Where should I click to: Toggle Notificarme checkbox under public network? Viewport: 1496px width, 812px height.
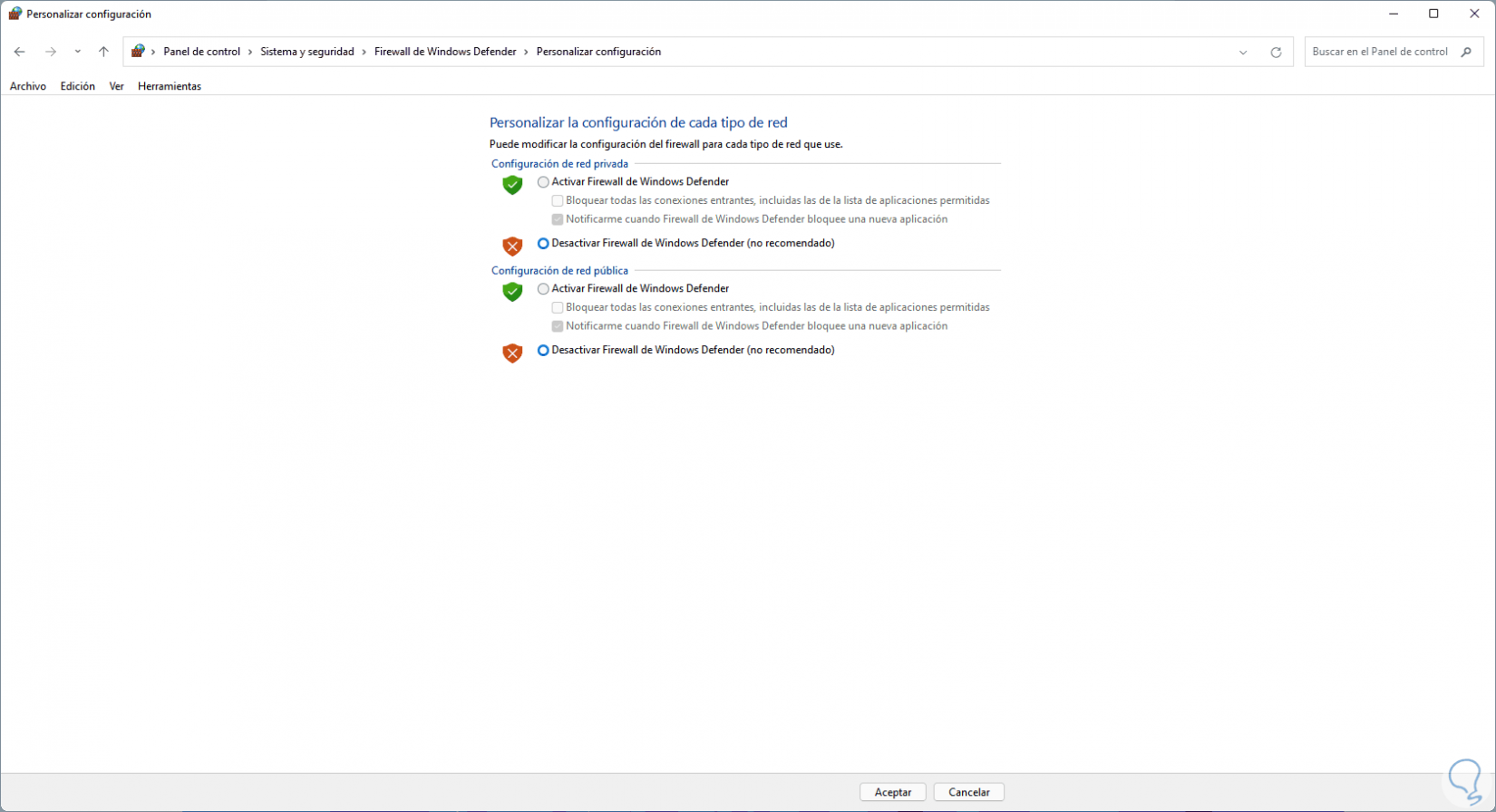point(558,326)
